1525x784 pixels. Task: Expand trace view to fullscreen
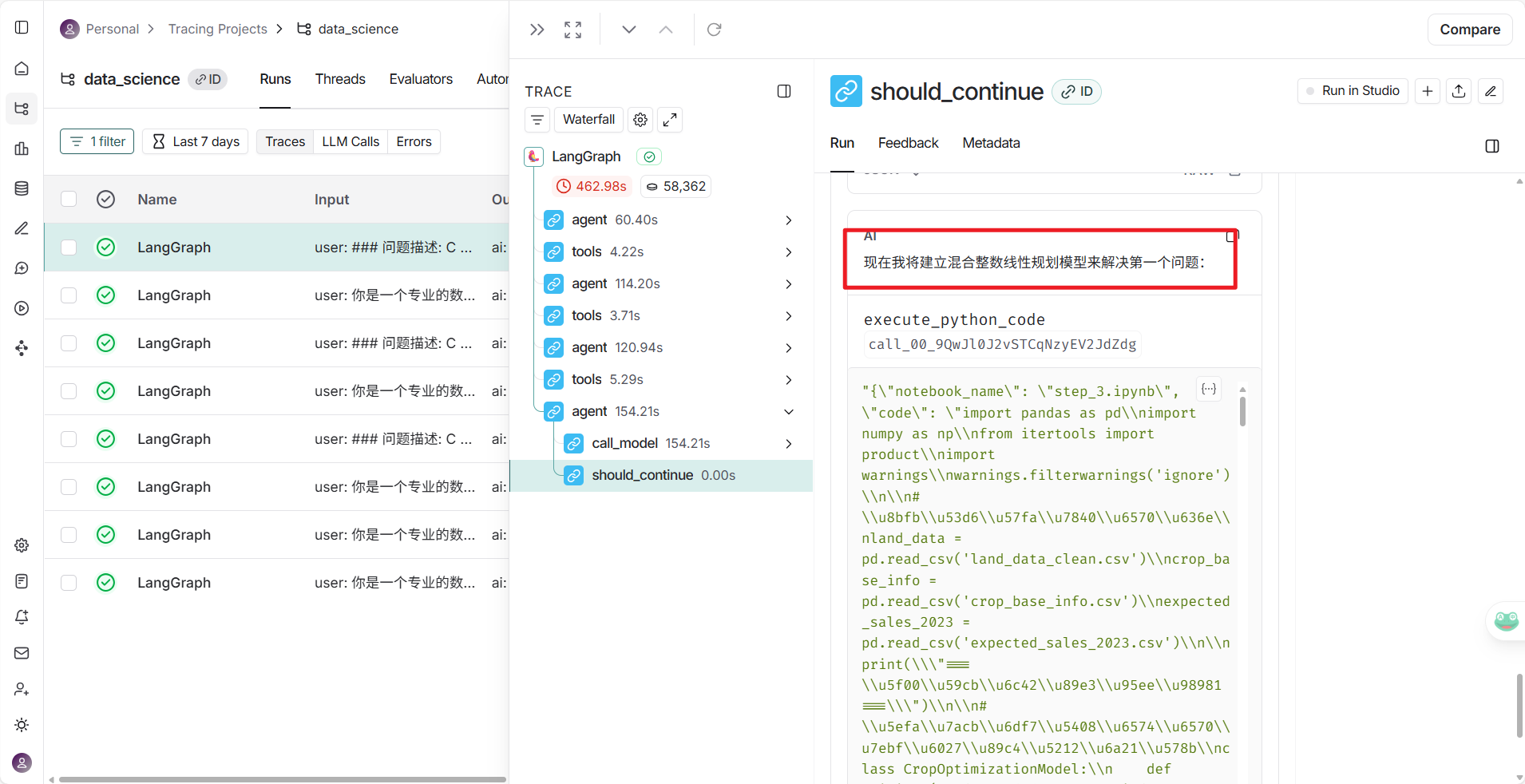pos(572,30)
